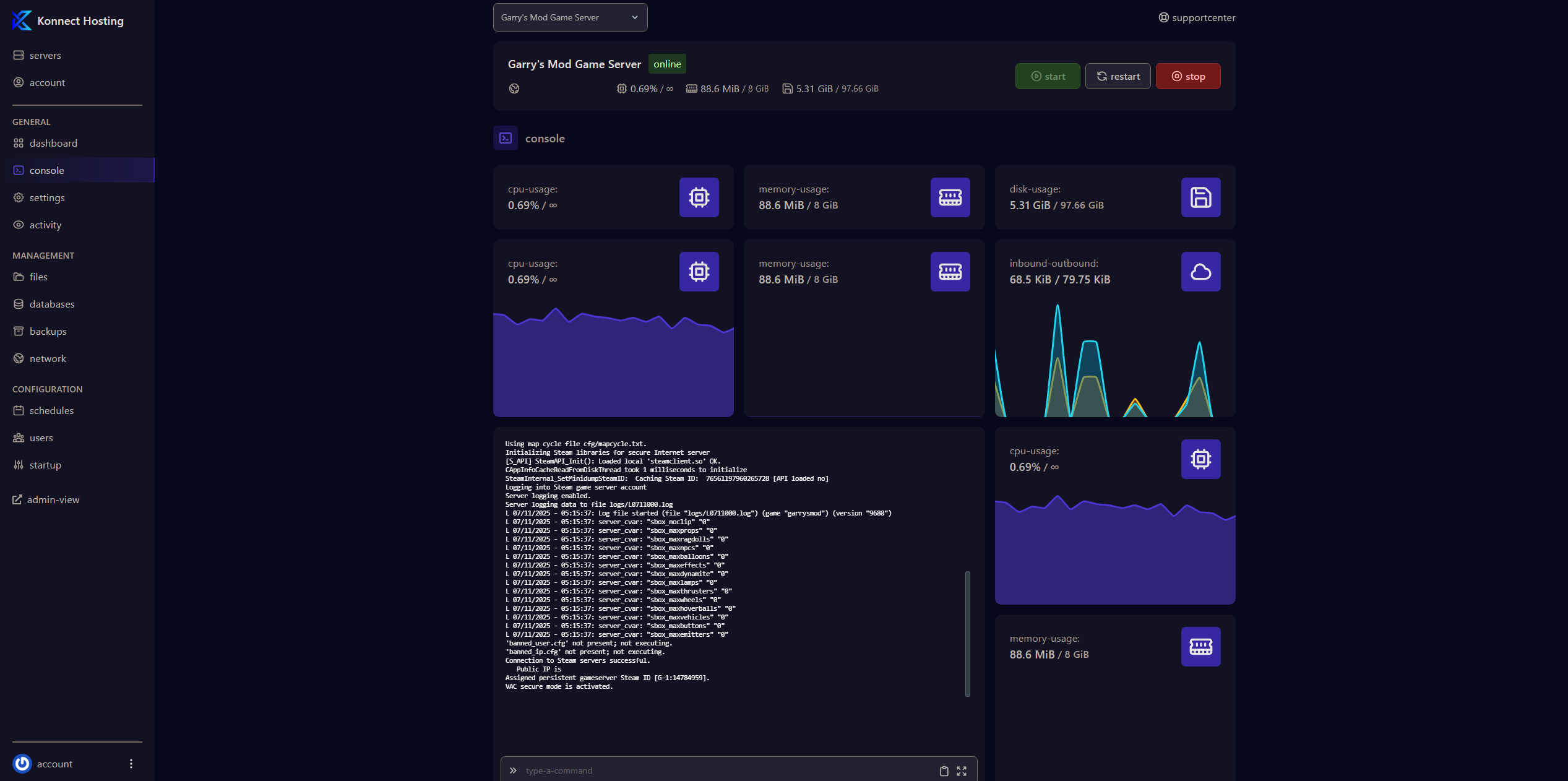1568x781 pixels.
Task: Open network in the sidebar
Action: 77,358
